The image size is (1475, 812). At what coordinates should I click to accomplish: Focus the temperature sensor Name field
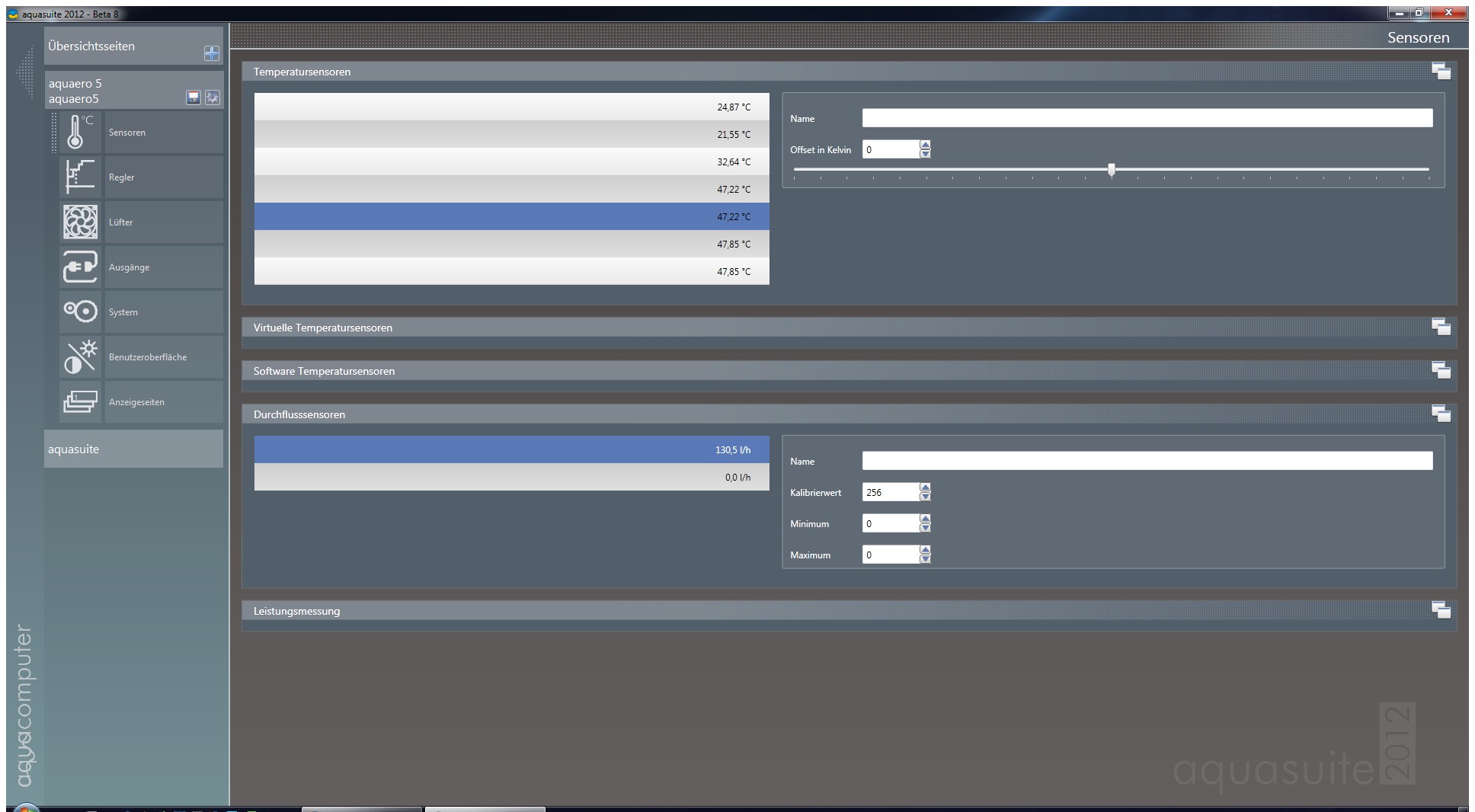[1147, 118]
